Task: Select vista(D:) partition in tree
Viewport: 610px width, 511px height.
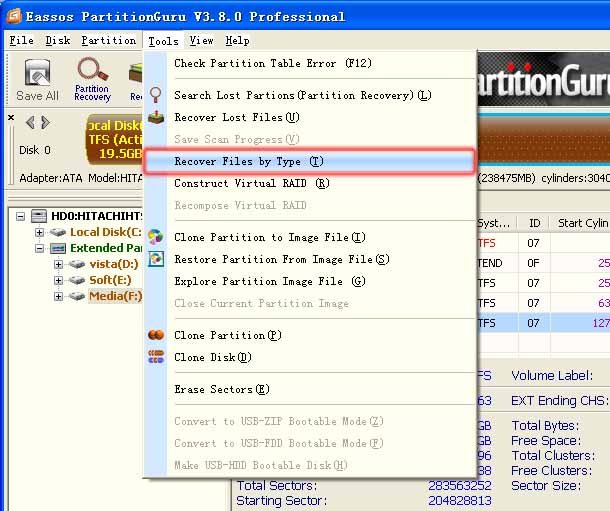Action: (114, 264)
